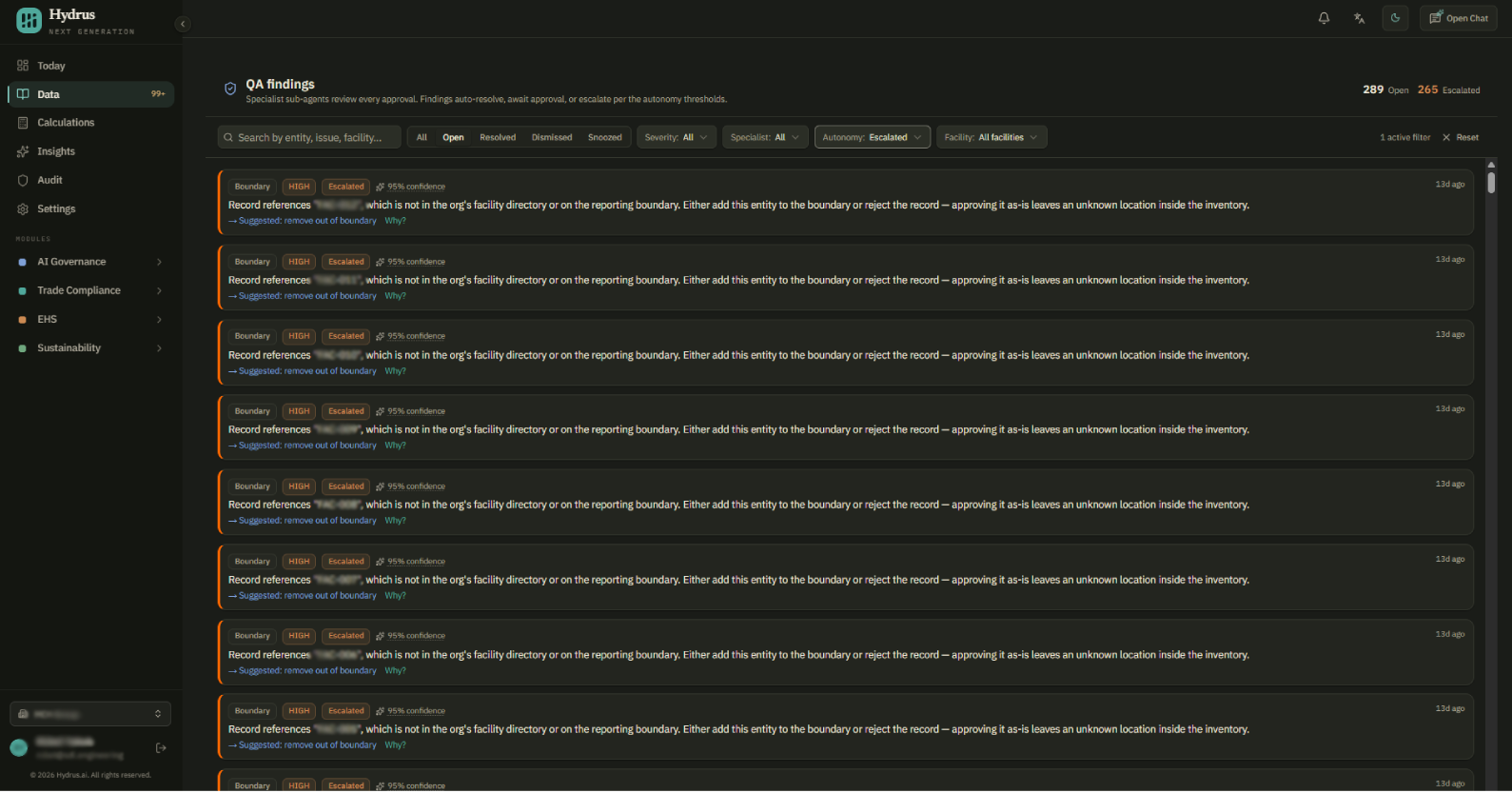
Task: Click the scrollbar up arrow
Action: pos(1491,165)
